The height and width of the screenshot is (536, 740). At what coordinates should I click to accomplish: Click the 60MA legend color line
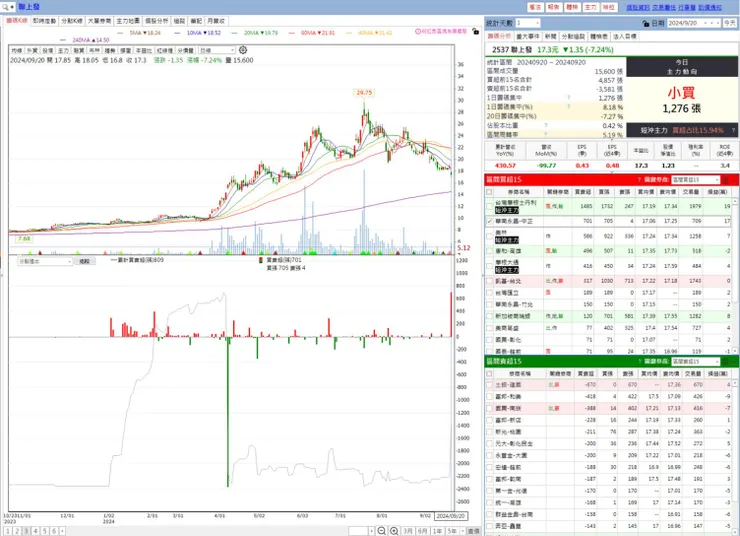pos(292,33)
